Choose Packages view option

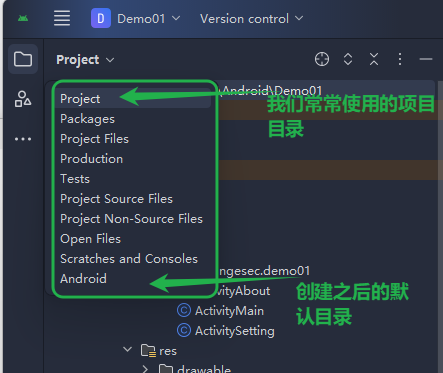click(x=87, y=119)
